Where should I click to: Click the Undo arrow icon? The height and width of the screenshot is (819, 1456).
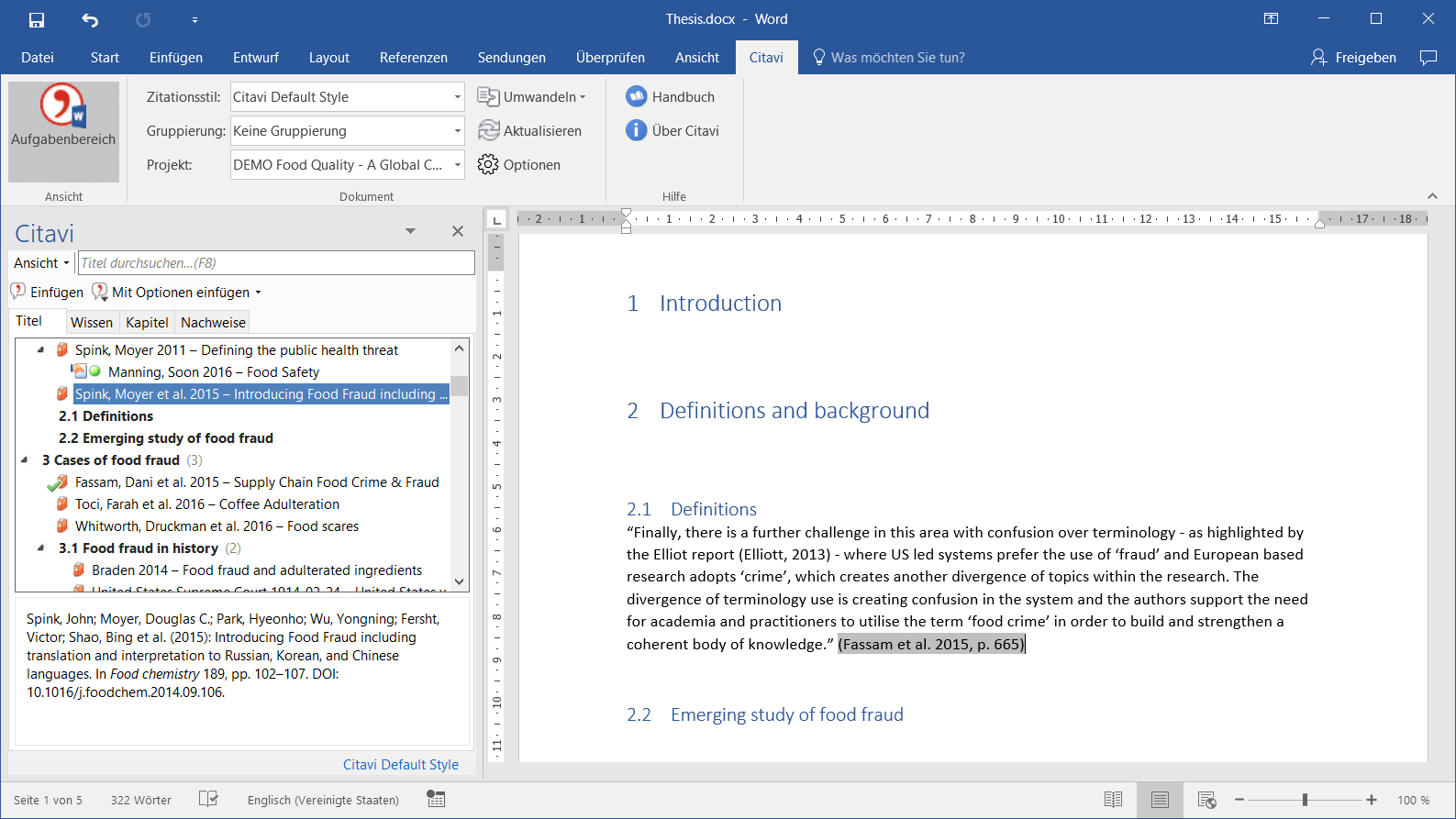(90, 19)
